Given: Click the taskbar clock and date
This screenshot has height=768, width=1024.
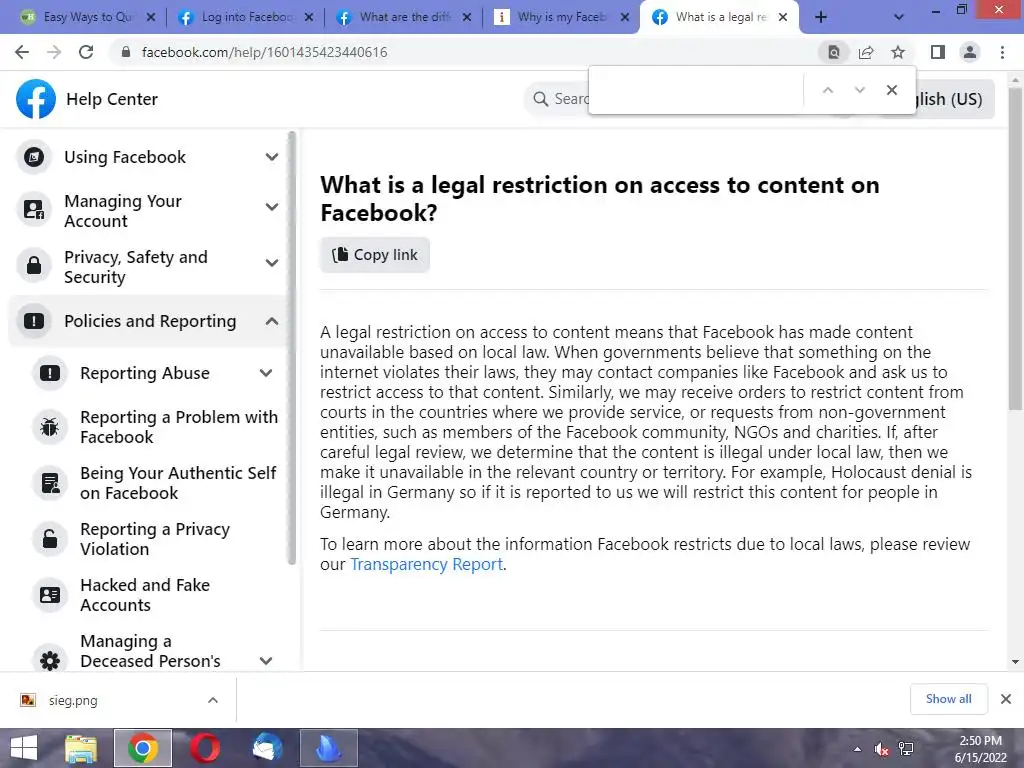Looking at the screenshot, I should click(980, 749).
